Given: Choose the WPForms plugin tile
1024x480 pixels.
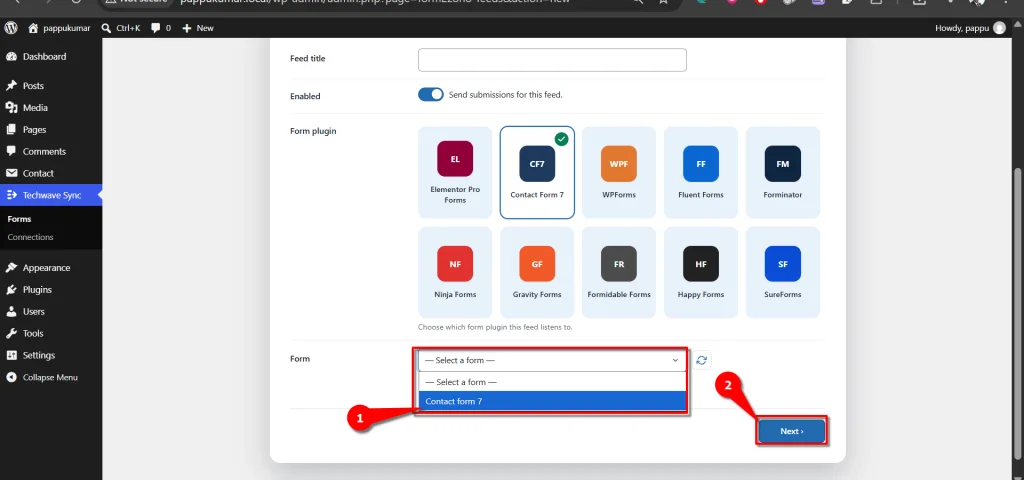Looking at the screenshot, I should 619,172.
